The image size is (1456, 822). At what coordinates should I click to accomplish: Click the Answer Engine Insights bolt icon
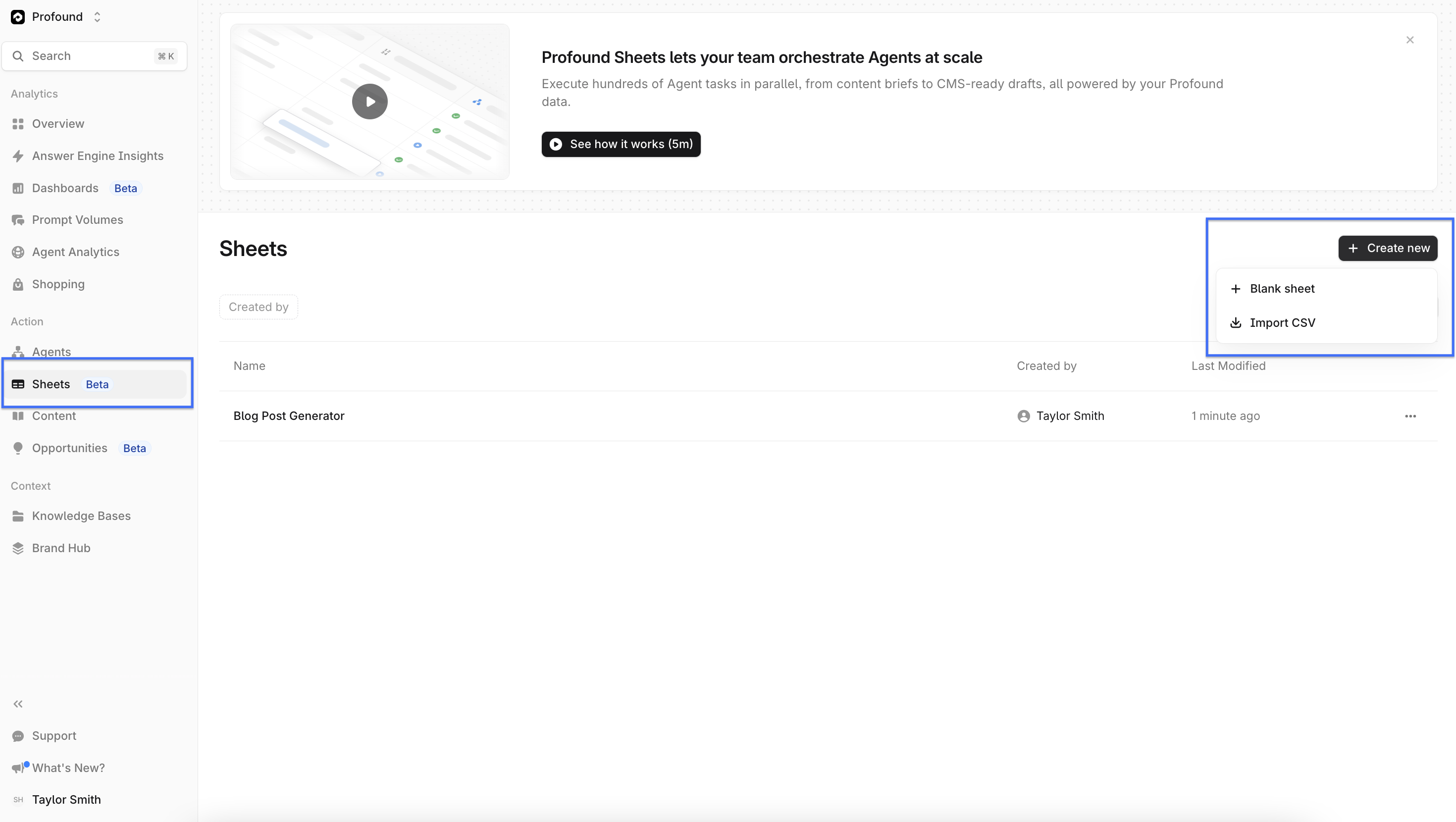pos(18,156)
